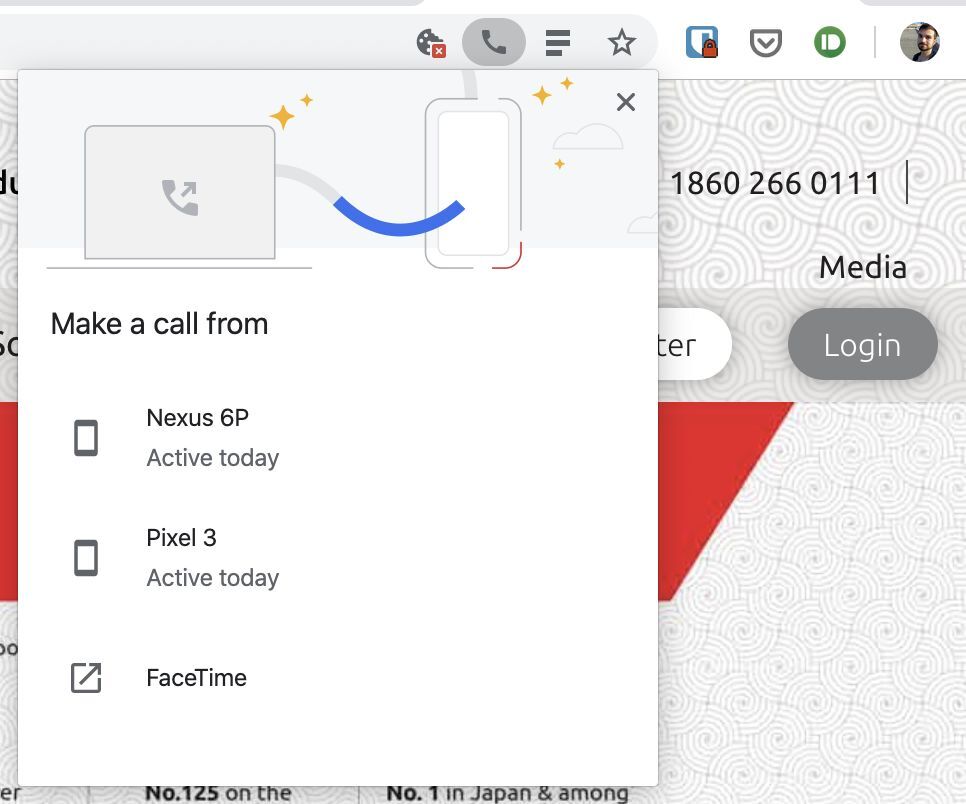Toggle the click-to-call phone icon
This screenshot has height=804, width=966.
click(494, 43)
